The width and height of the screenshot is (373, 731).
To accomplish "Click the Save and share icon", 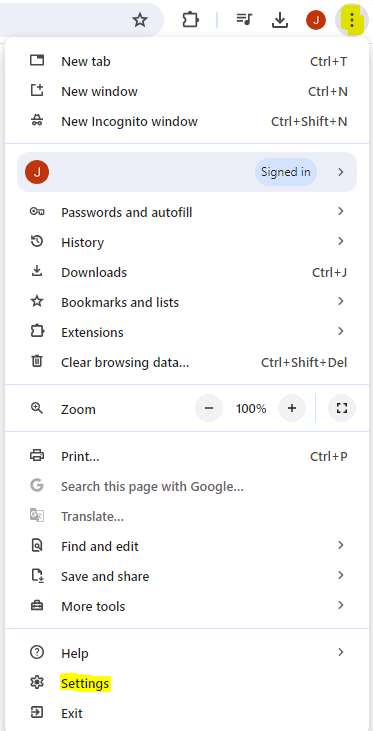I will [x=37, y=576].
